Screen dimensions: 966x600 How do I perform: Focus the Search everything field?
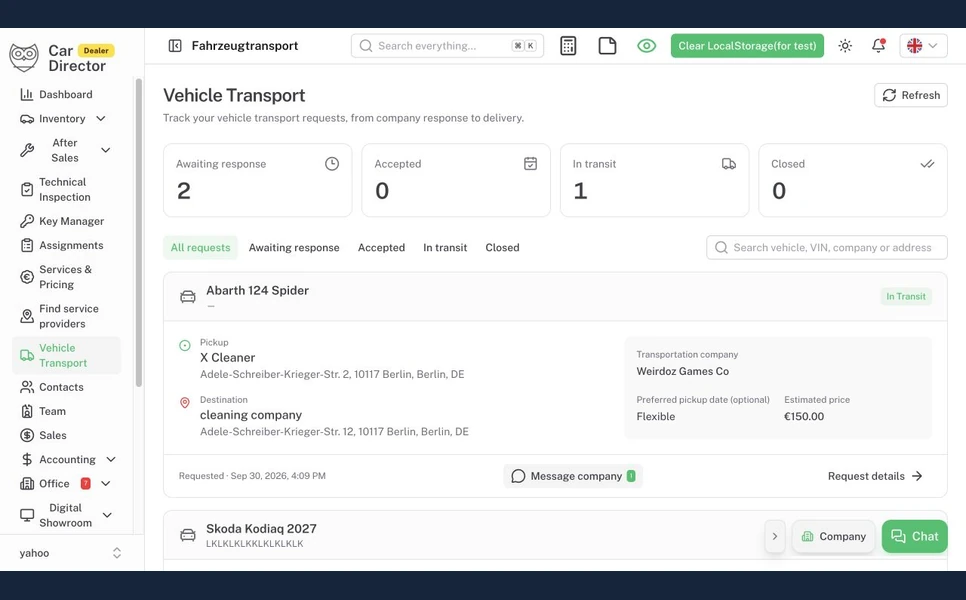(x=447, y=46)
